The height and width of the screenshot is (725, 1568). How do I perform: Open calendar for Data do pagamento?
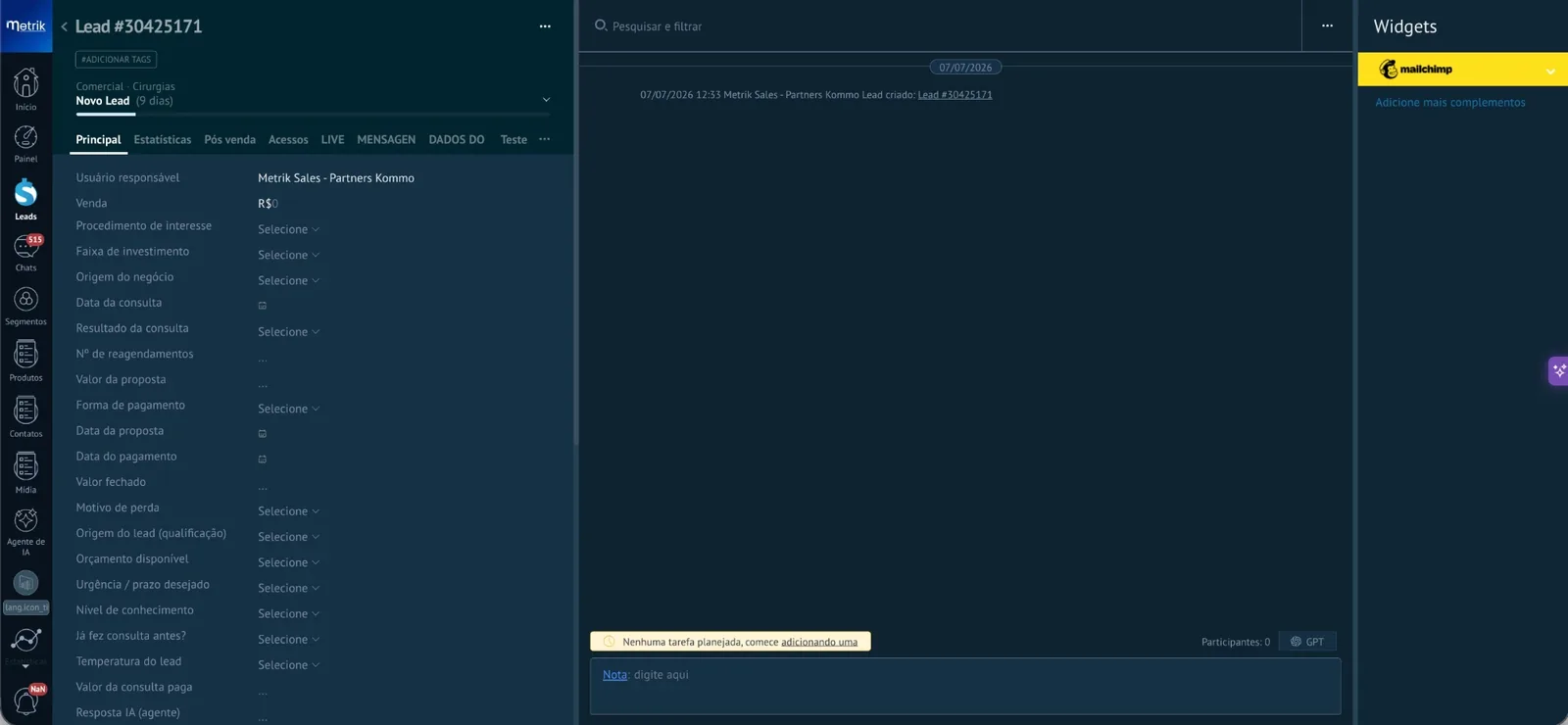pyautogui.click(x=263, y=459)
